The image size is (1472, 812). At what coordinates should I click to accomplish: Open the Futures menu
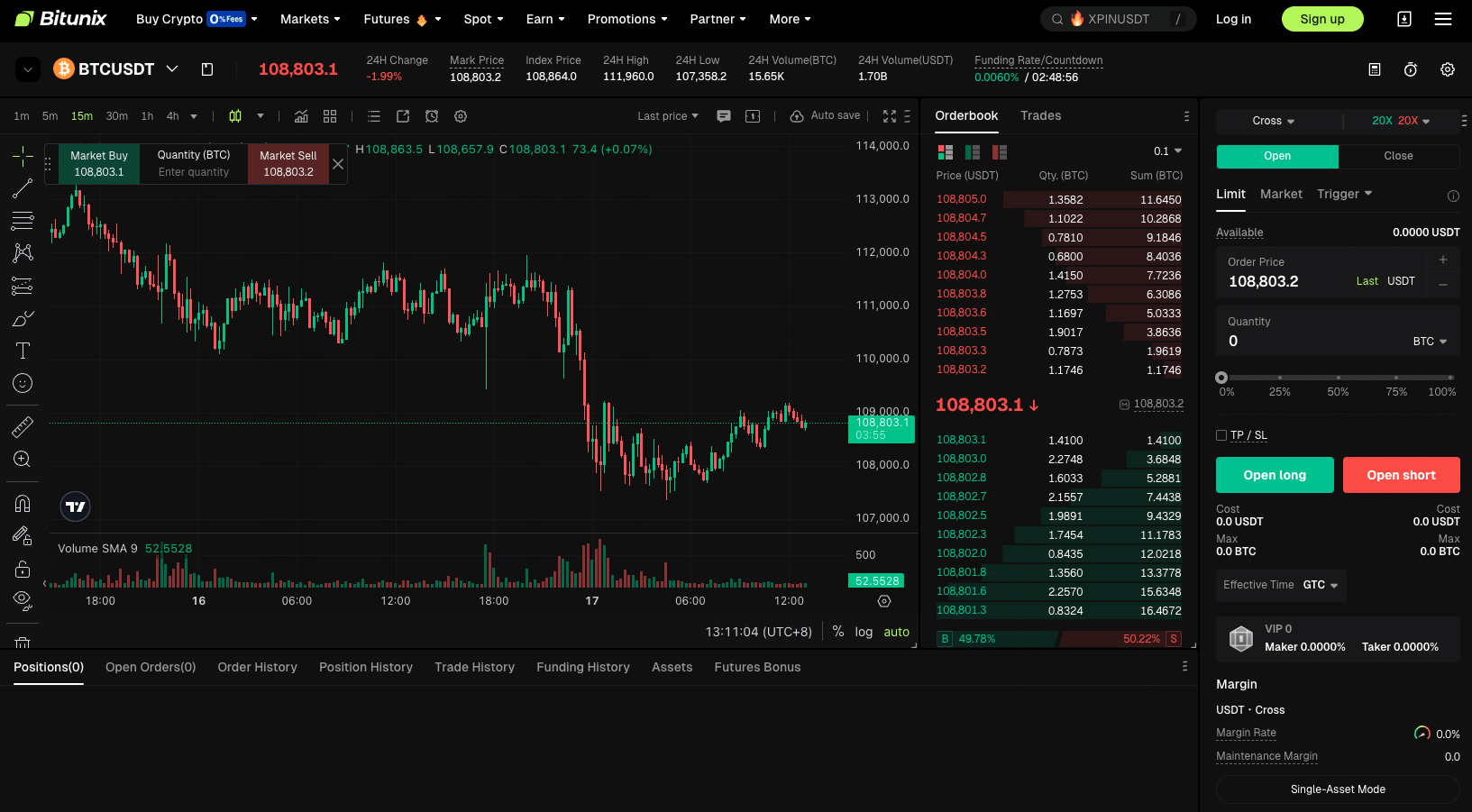tap(402, 19)
